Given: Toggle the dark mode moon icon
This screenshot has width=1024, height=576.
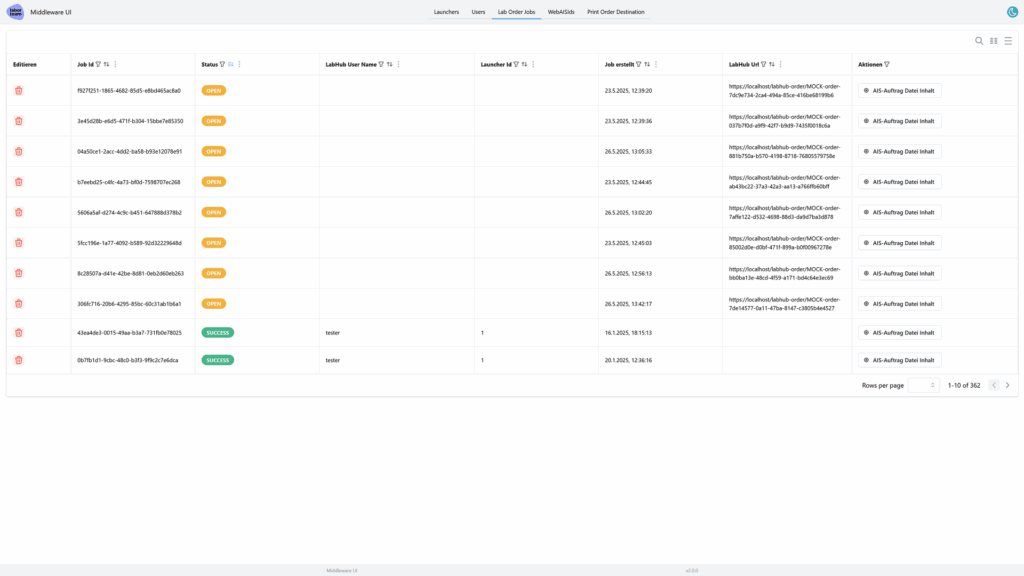Looking at the screenshot, I should [1012, 12].
